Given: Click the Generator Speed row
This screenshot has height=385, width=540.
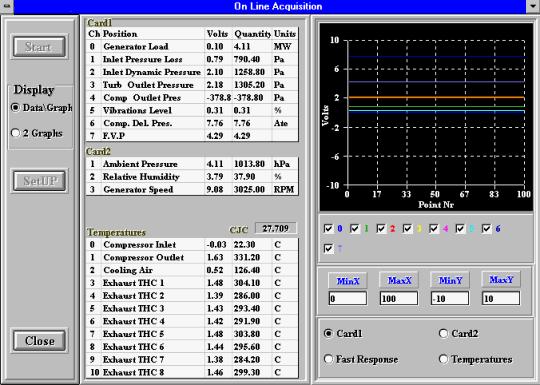Looking at the screenshot, I should (x=192, y=189).
